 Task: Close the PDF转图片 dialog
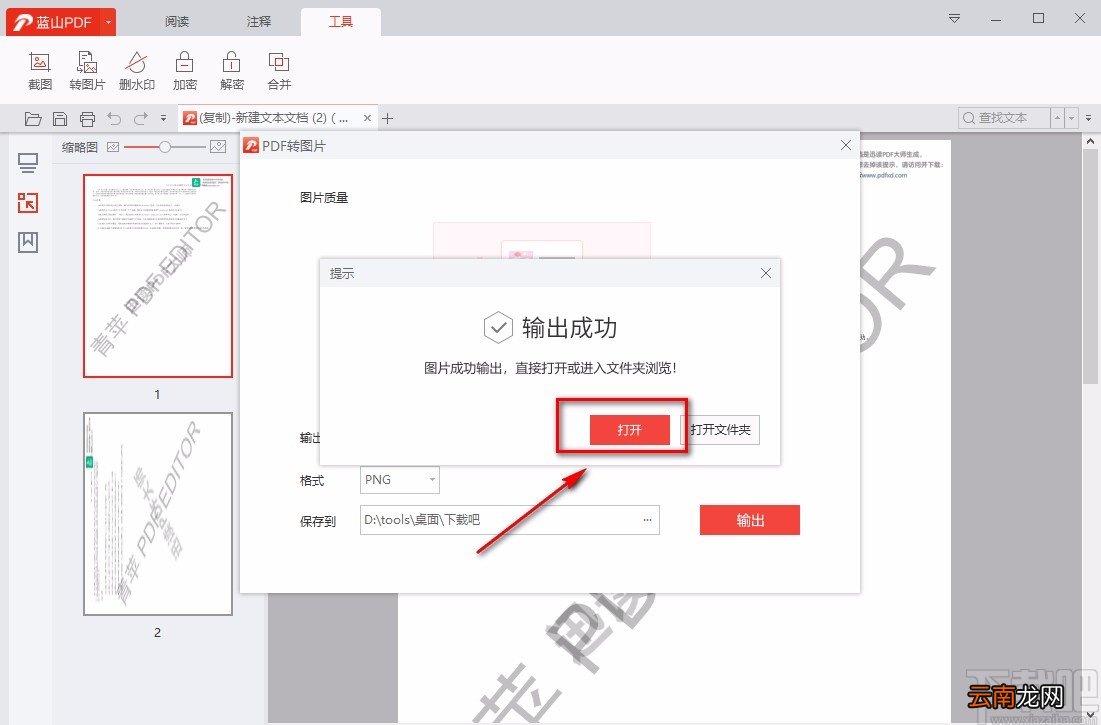(845, 145)
